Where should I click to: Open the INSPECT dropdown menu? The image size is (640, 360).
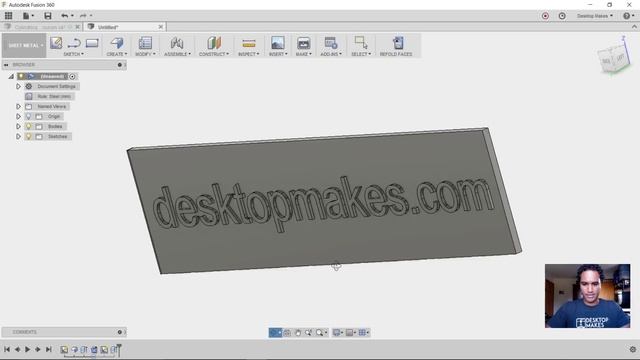pyautogui.click(x=249, y=54)
